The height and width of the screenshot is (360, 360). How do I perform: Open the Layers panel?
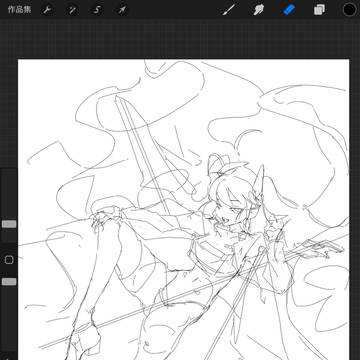click(x=319, y=10)
